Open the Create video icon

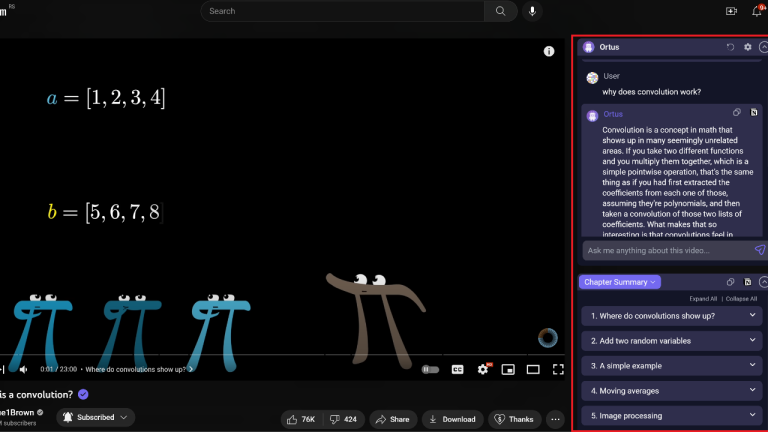point(731,11)
